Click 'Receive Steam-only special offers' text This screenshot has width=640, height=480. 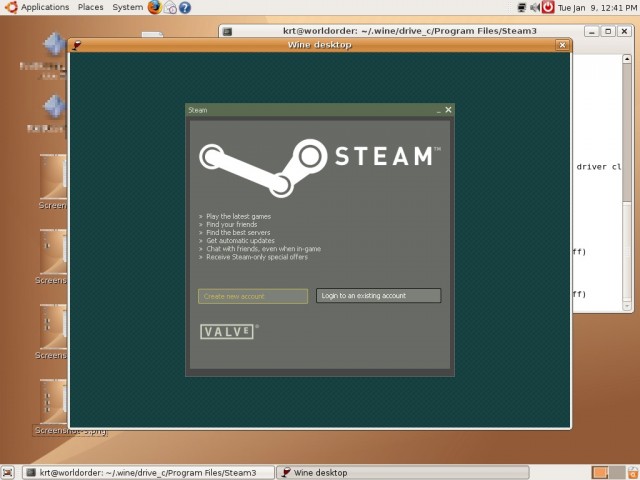click(257, 257)
